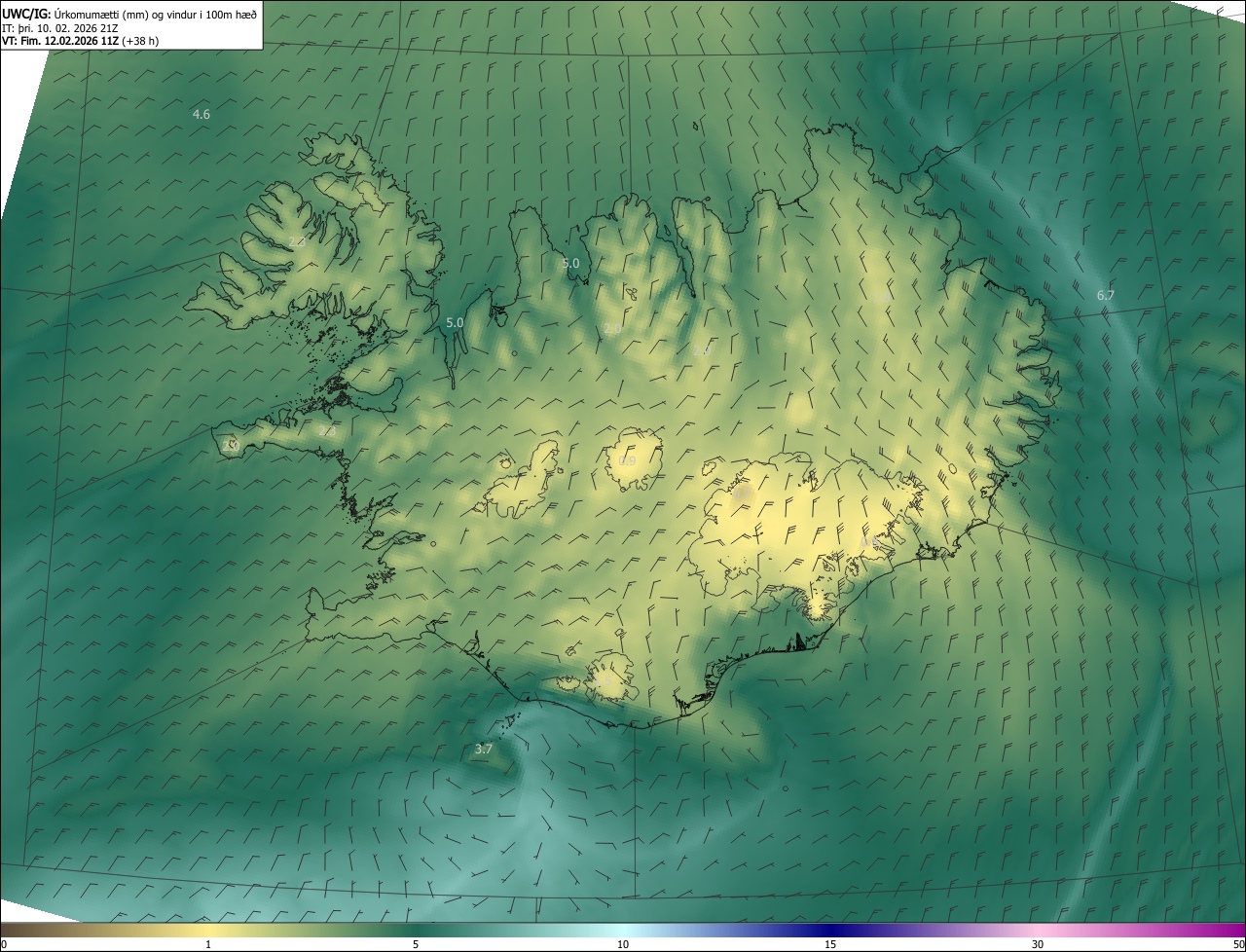Viewport: 1246px width, 952px height.
Task: Click the 2.0 label in the Westfjords
Action: pyautogui.click(x=297, y=241)
